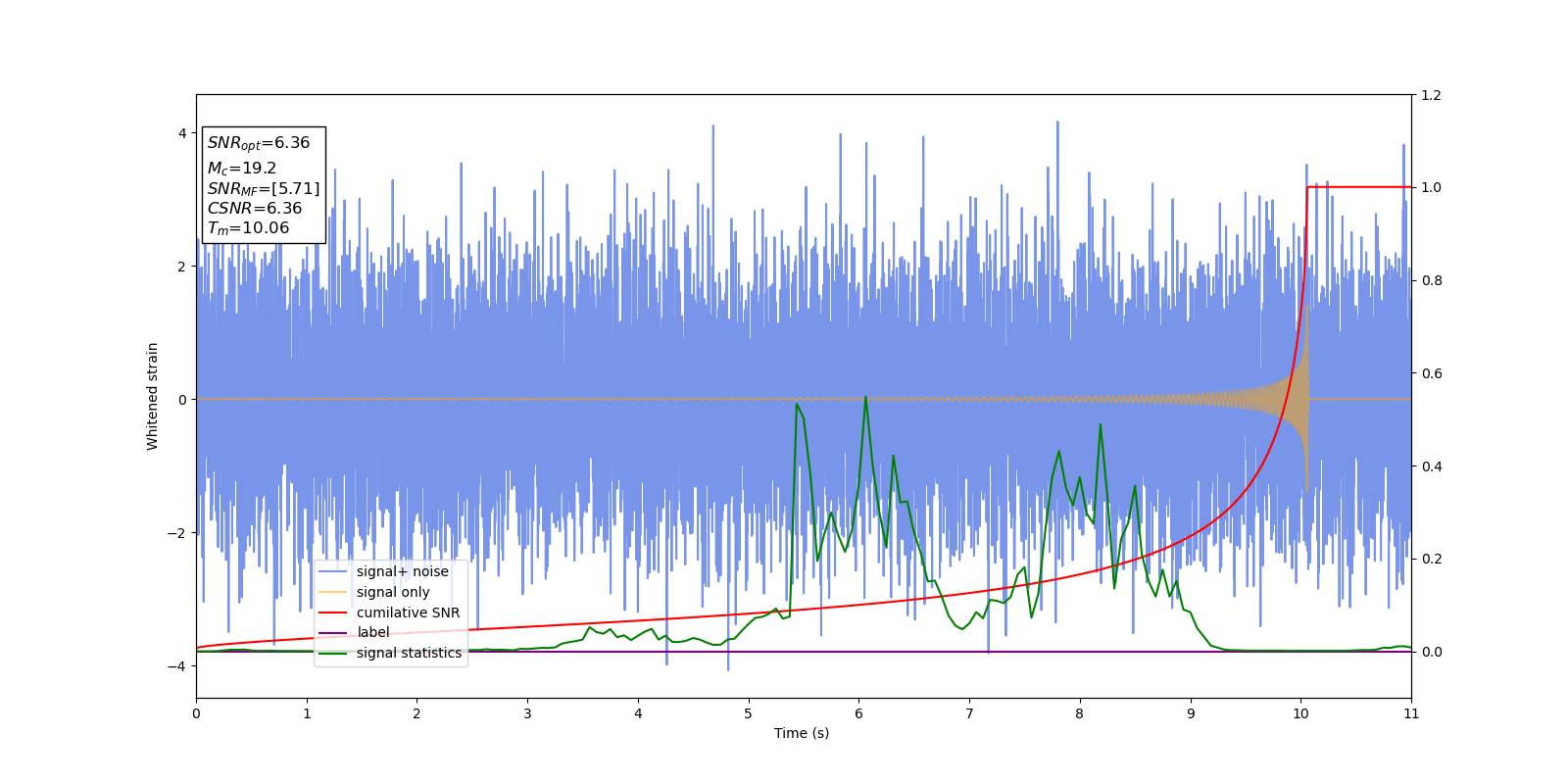Click the CSNR=6.36 annotation text

click(255, 209)
